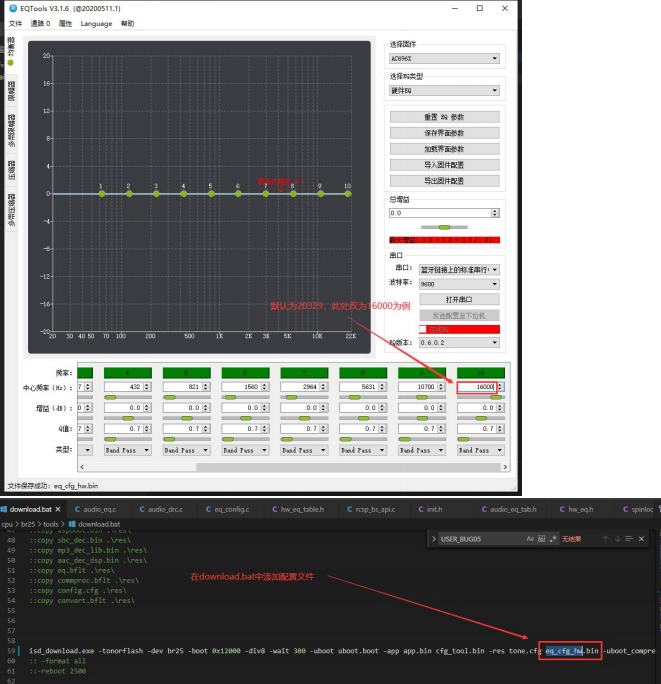
Task: Toggle Find in Selection icon
Action: (629, 539)
